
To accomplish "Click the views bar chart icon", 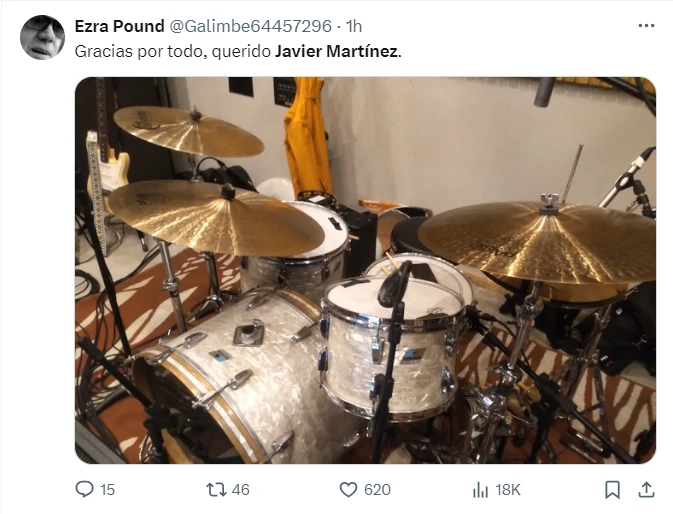I will [x=480, y=489].
